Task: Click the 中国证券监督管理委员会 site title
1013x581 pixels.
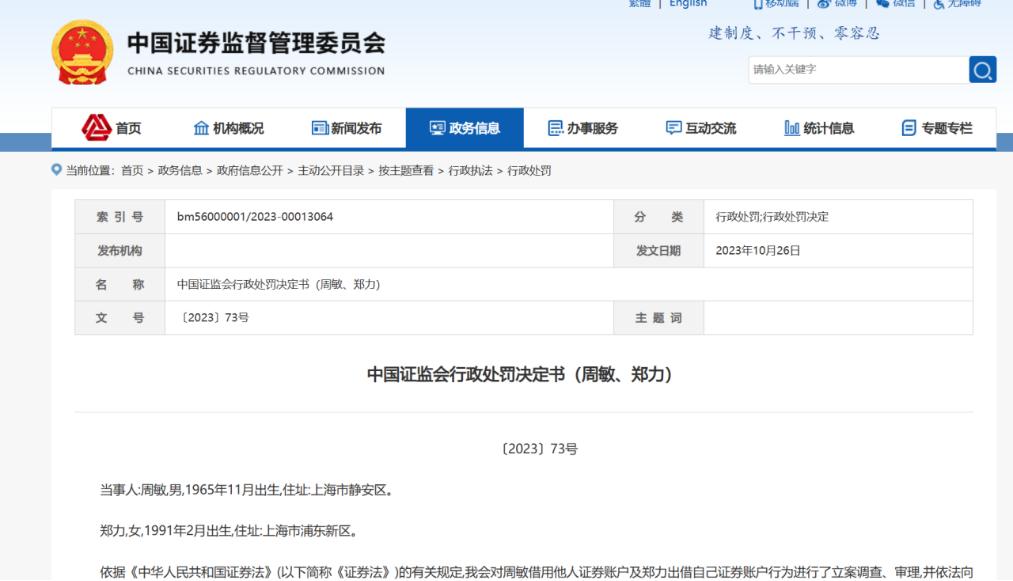Action: [x=256, y=43]
